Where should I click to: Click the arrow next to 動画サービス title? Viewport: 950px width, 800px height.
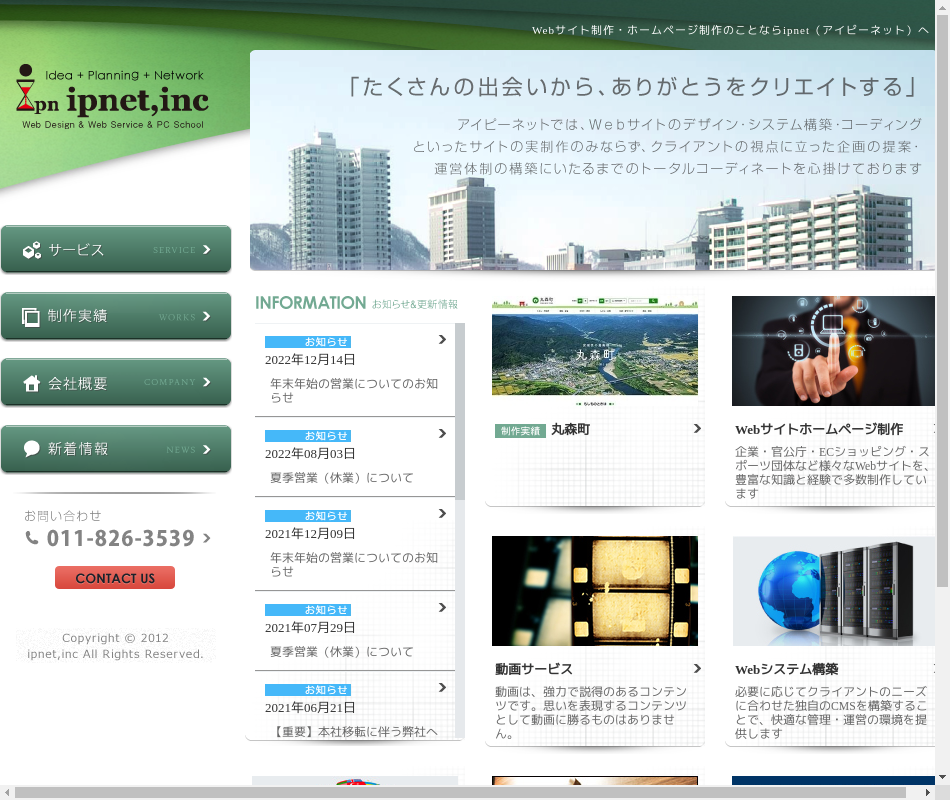click(697, 669)
